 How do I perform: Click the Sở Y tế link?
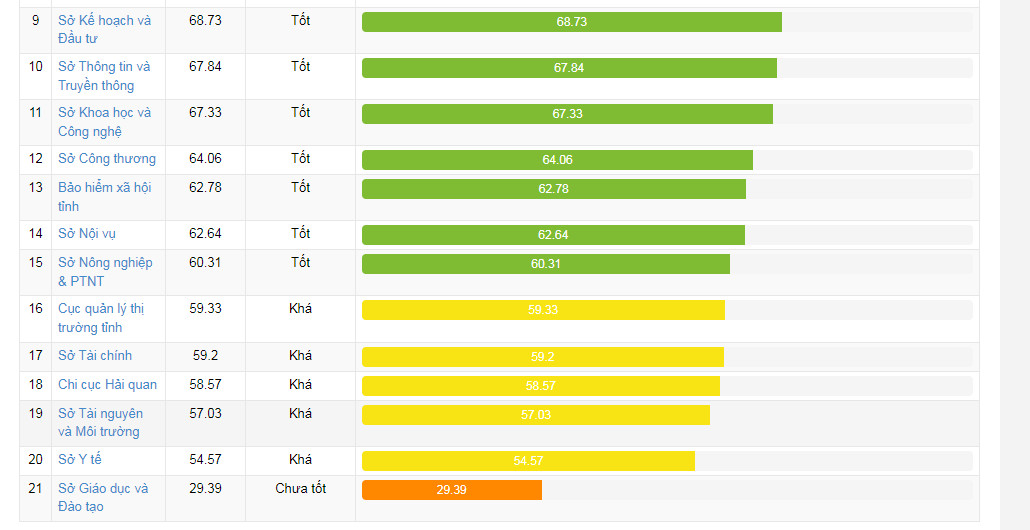80,459
